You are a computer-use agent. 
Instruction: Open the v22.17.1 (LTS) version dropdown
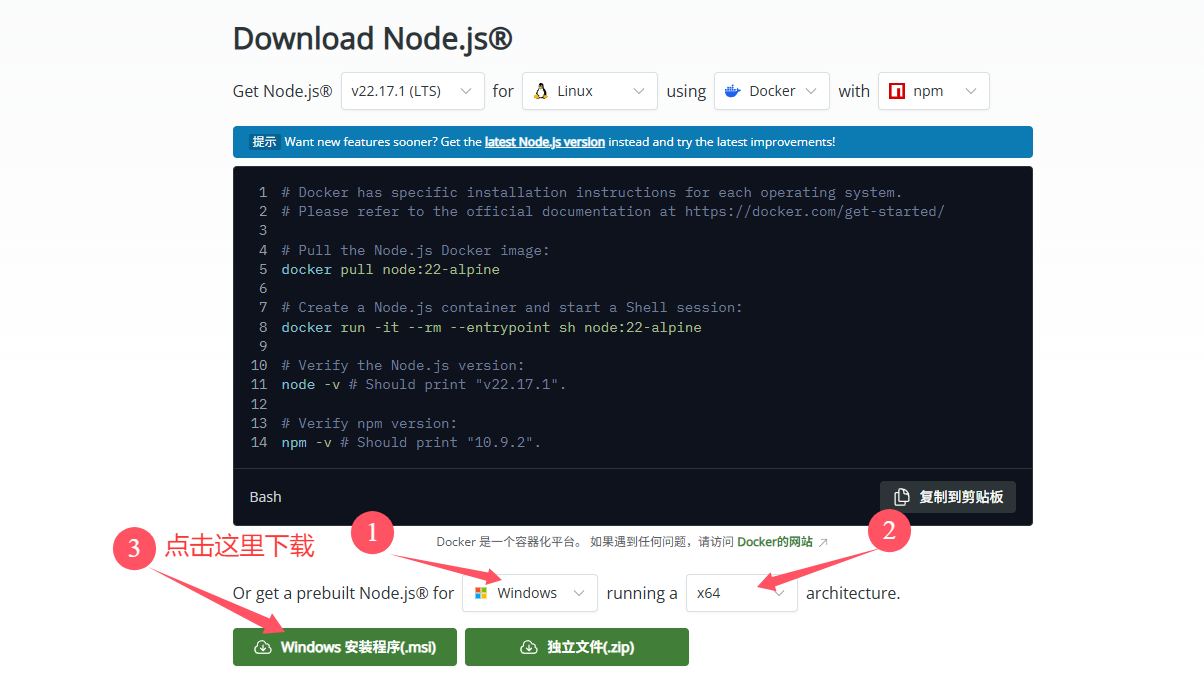413,91
